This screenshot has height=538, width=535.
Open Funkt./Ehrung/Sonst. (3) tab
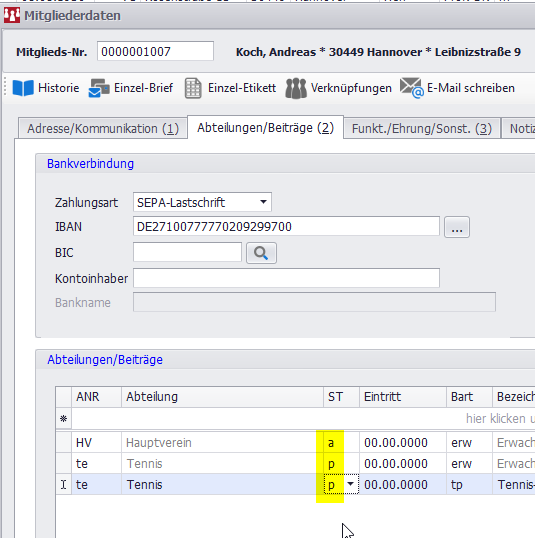point(422,129)
